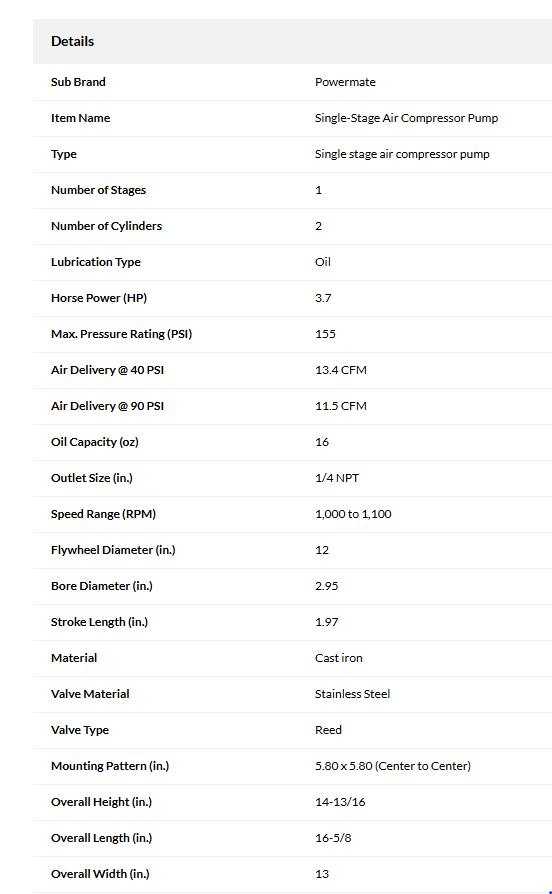Viewport: 552px width, 894px height.
Task: Click the Stainless Steel valve material value
Action: click(352, 694)
